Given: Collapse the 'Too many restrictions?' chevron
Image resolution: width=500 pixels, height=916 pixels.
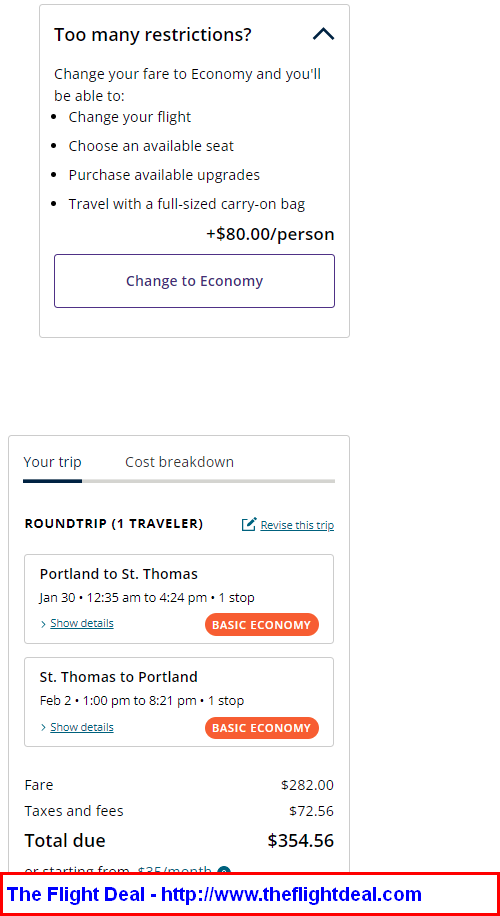Looking at the screenshot, I should click(x=324, y=34).
